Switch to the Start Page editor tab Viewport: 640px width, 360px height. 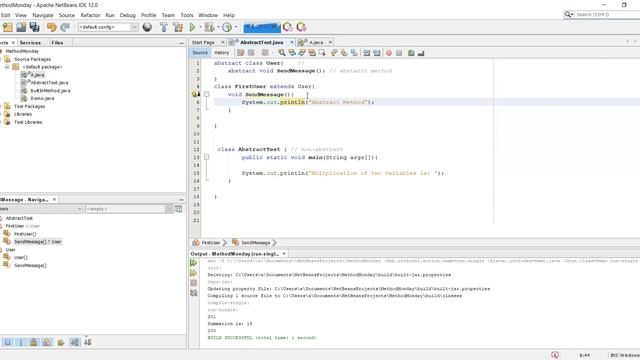(203, 42)
